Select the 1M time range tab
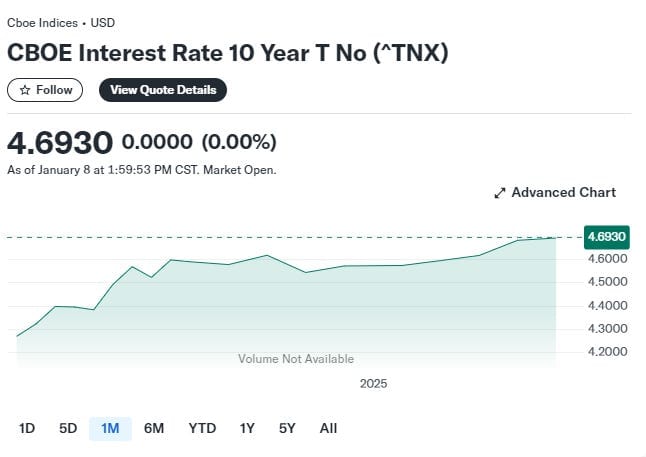The height and width of the screenshot is (457, 646). [x=110, y=429]
